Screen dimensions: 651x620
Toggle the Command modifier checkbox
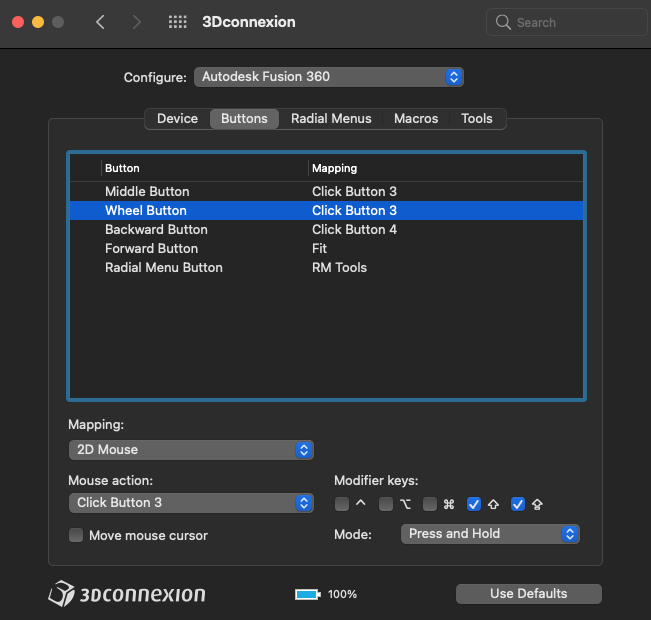point(430,504)
